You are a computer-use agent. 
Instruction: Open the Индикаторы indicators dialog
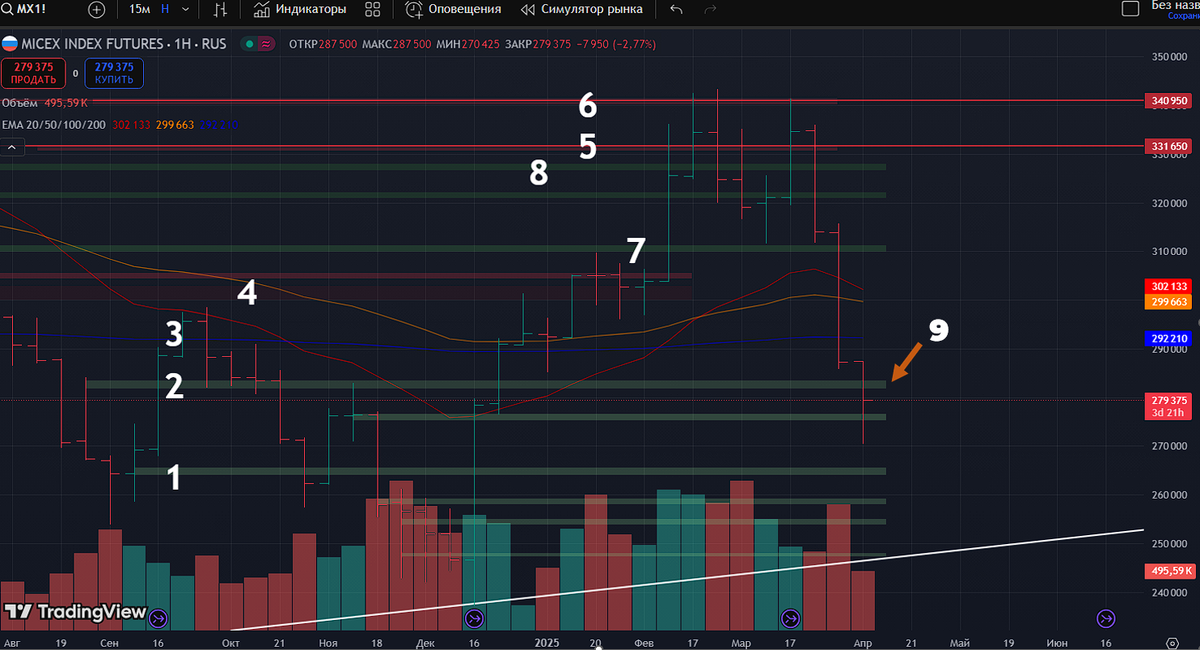(300, 9)
